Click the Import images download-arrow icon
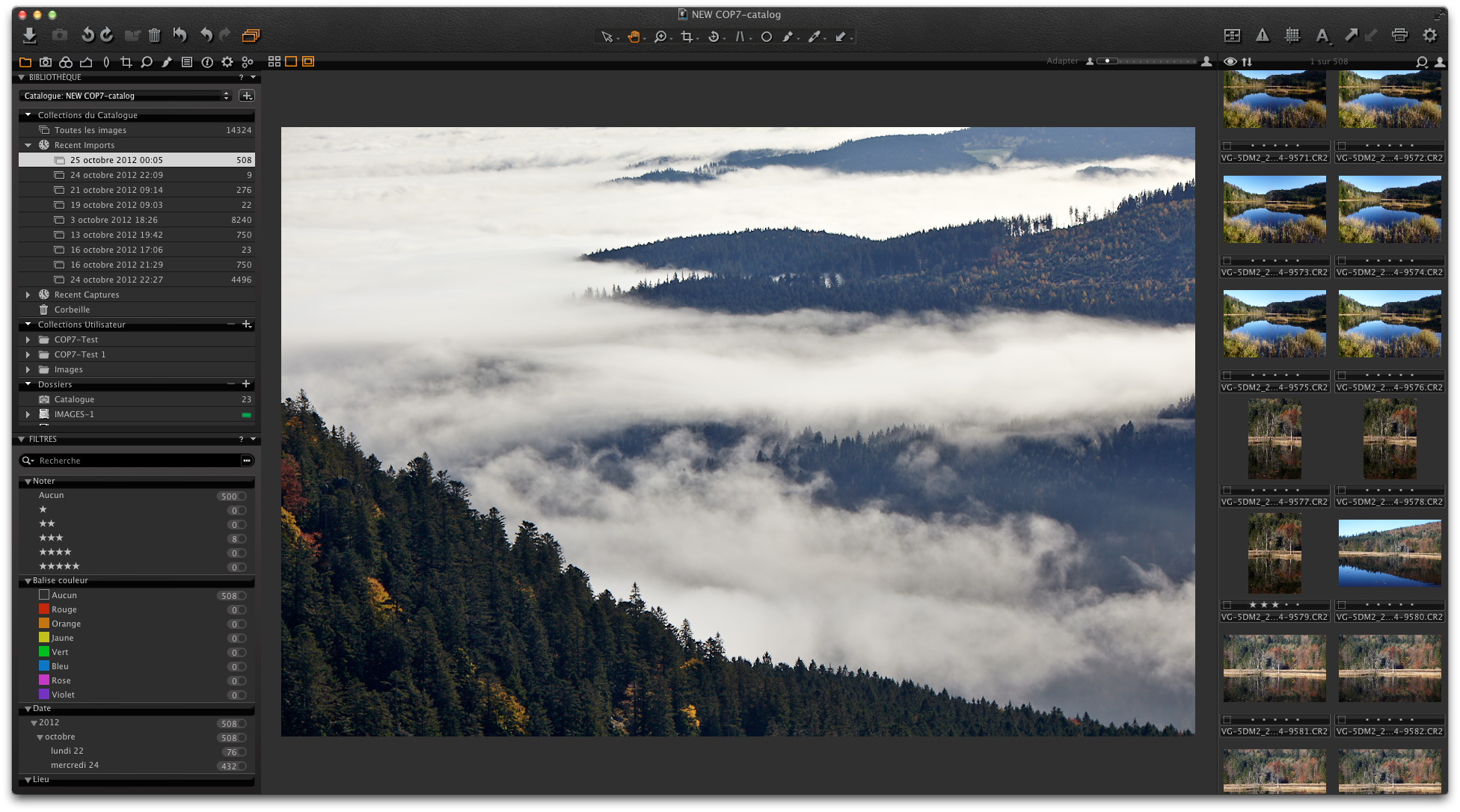Screen dimensions: 1460x812 pyautogui.click(x=29, y=35)
